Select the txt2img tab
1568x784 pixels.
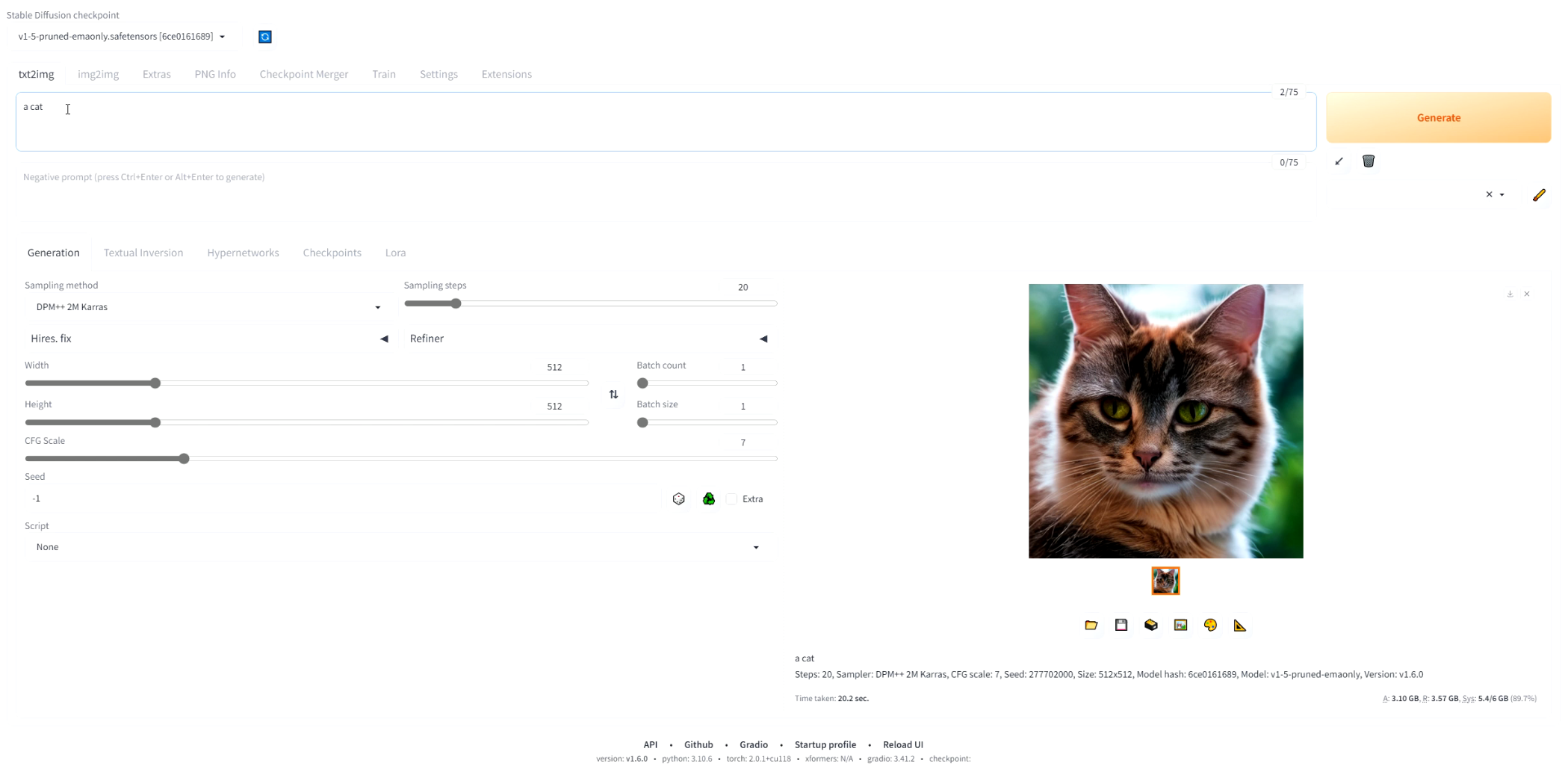tap(36, 74)
